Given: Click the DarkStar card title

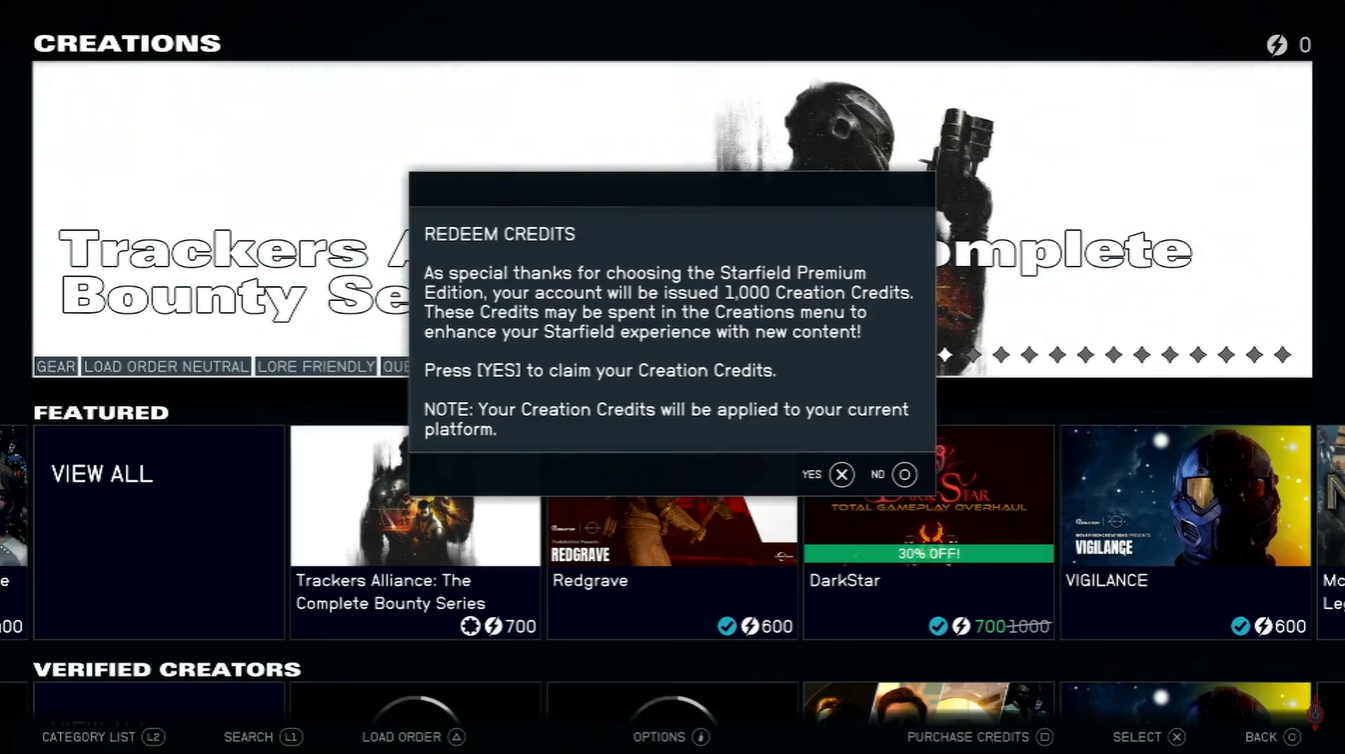Looking at the screenshot, I should pos(845,580).
